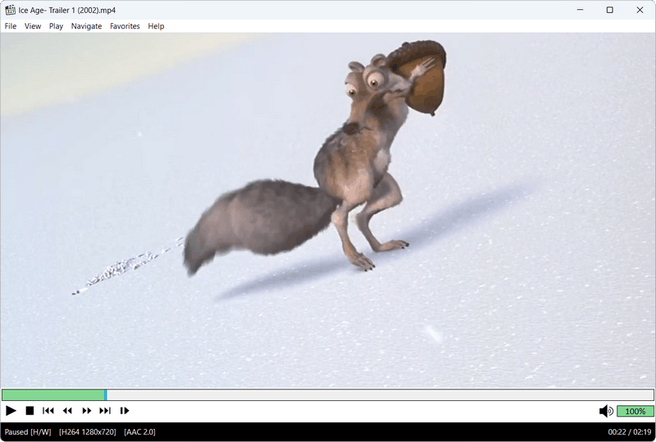656x442 pixels.
Task: Click the seek bar's blue position handle
Action: click(106, 395)
